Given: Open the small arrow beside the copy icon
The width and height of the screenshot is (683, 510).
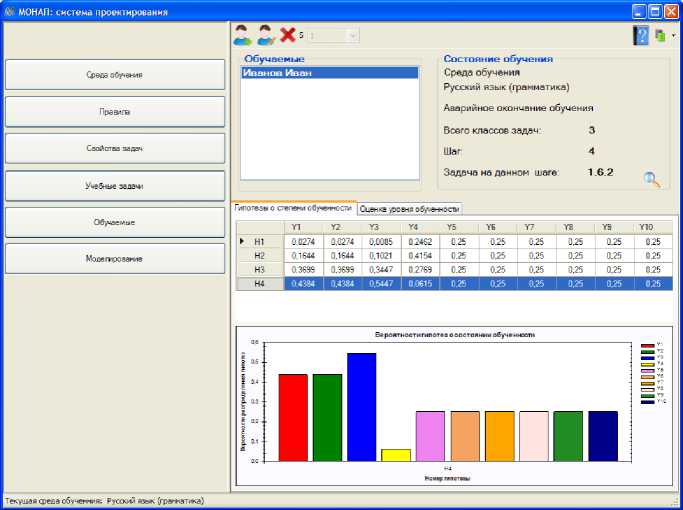Looking at the screenshot, I should [x=674, y=36].
